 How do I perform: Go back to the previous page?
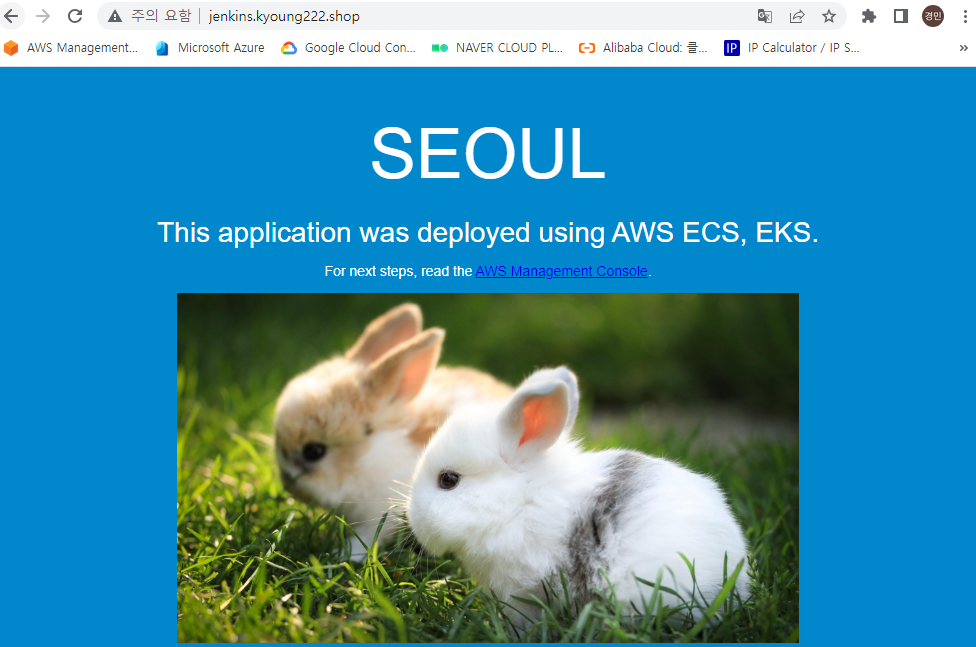(x=11, y=16)
